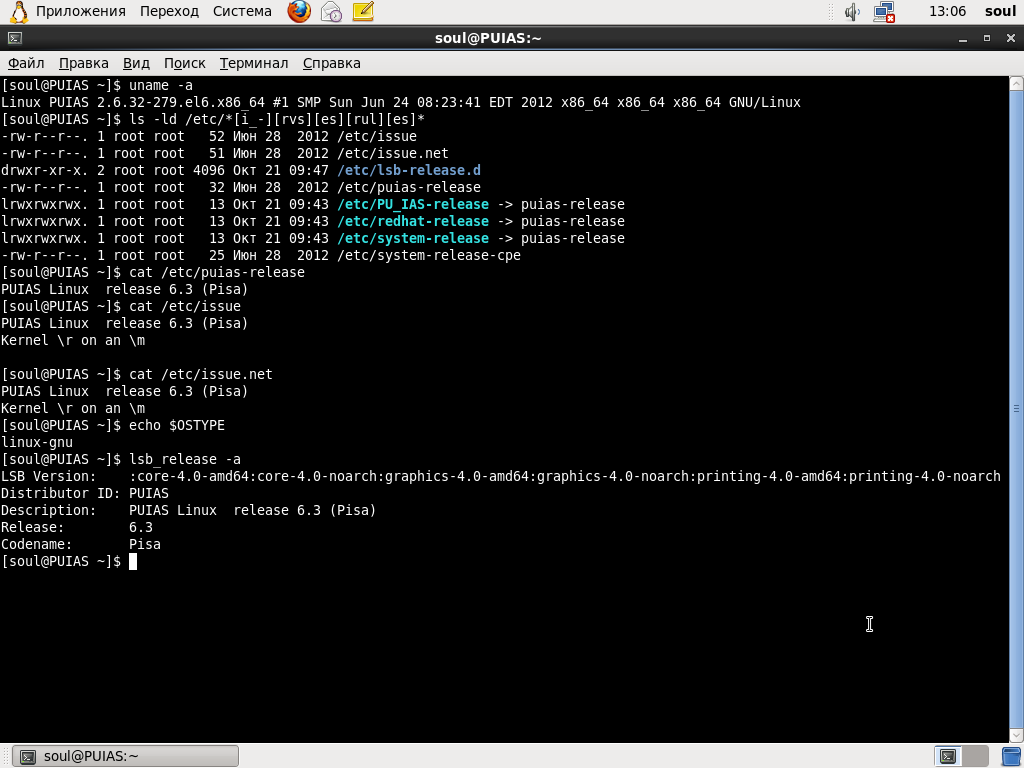
Task: Open the network connection status icon
Action: [884, 12]
